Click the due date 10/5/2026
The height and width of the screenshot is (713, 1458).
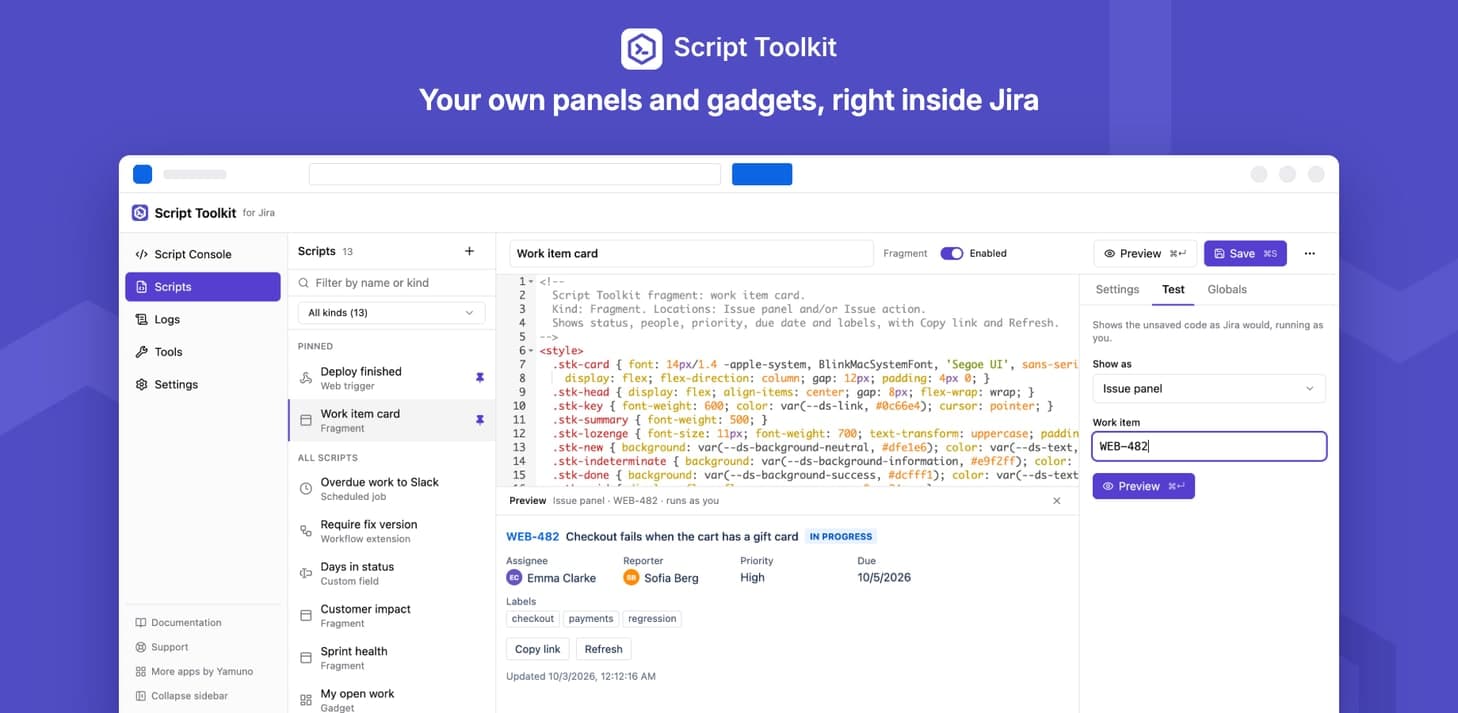[x=885, y=577]
